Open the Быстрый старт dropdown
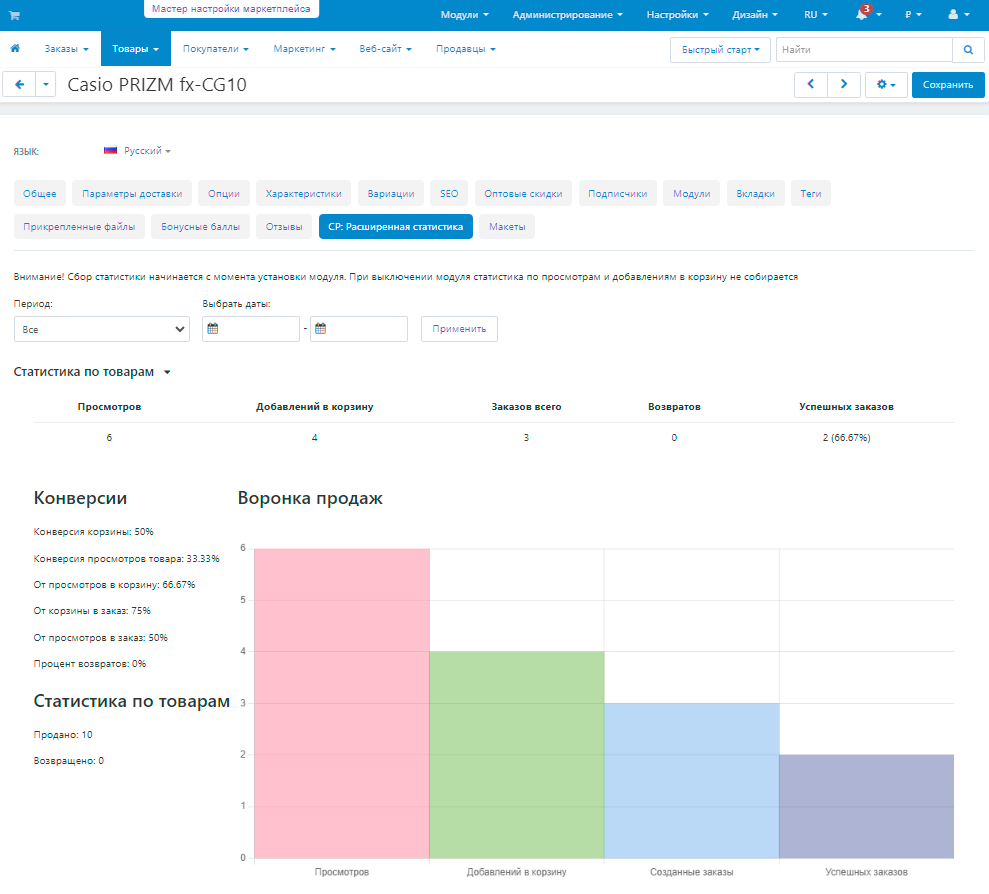989x894 pixels. coord(720,49)
